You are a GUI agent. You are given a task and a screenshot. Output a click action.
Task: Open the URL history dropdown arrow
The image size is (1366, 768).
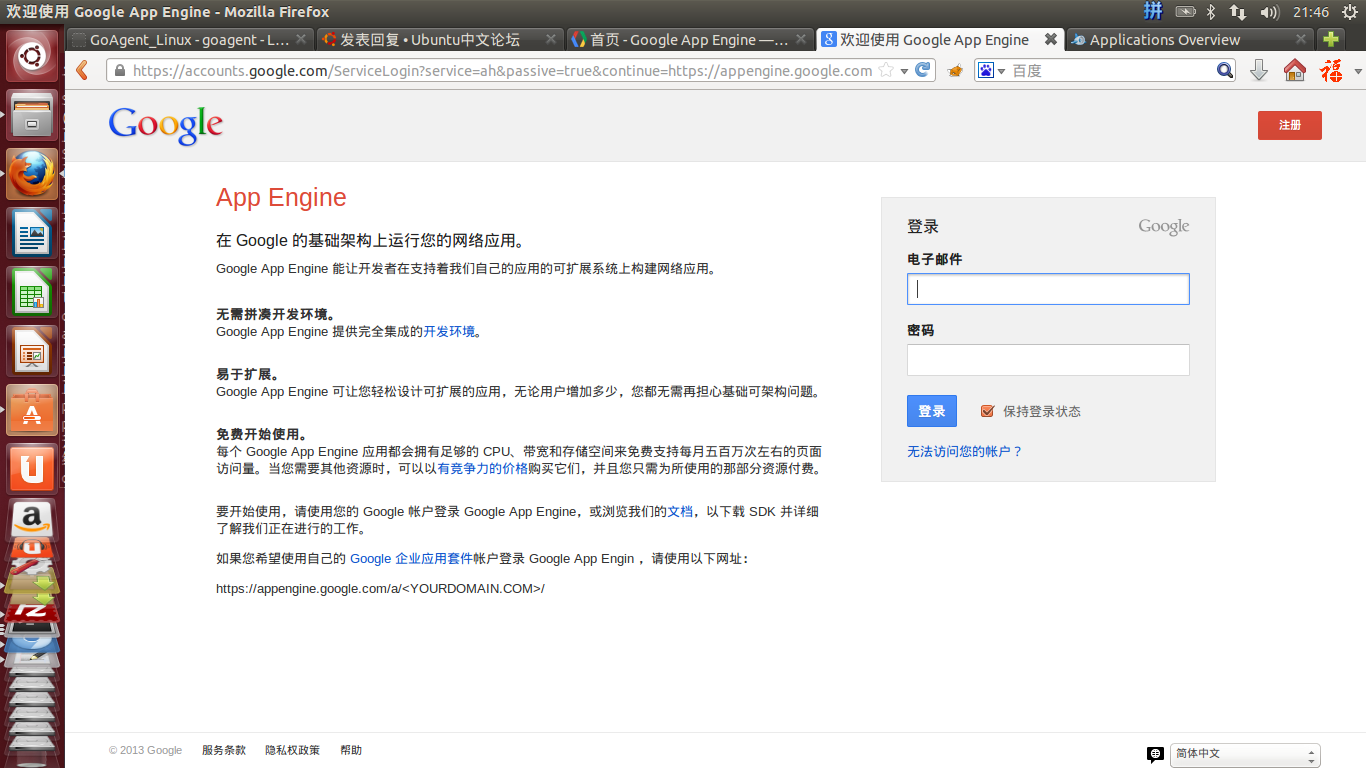pos(904,71)
